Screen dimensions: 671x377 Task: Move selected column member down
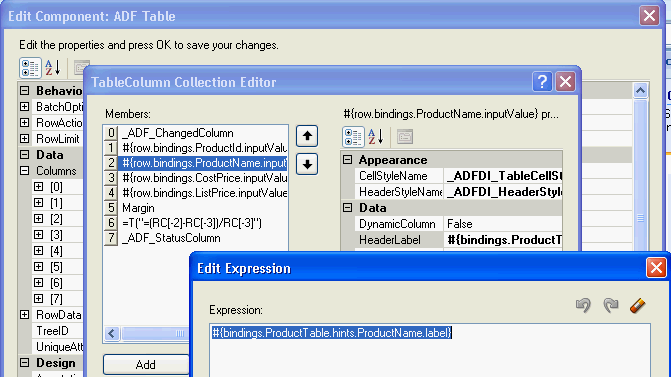[x=307, y=164]
